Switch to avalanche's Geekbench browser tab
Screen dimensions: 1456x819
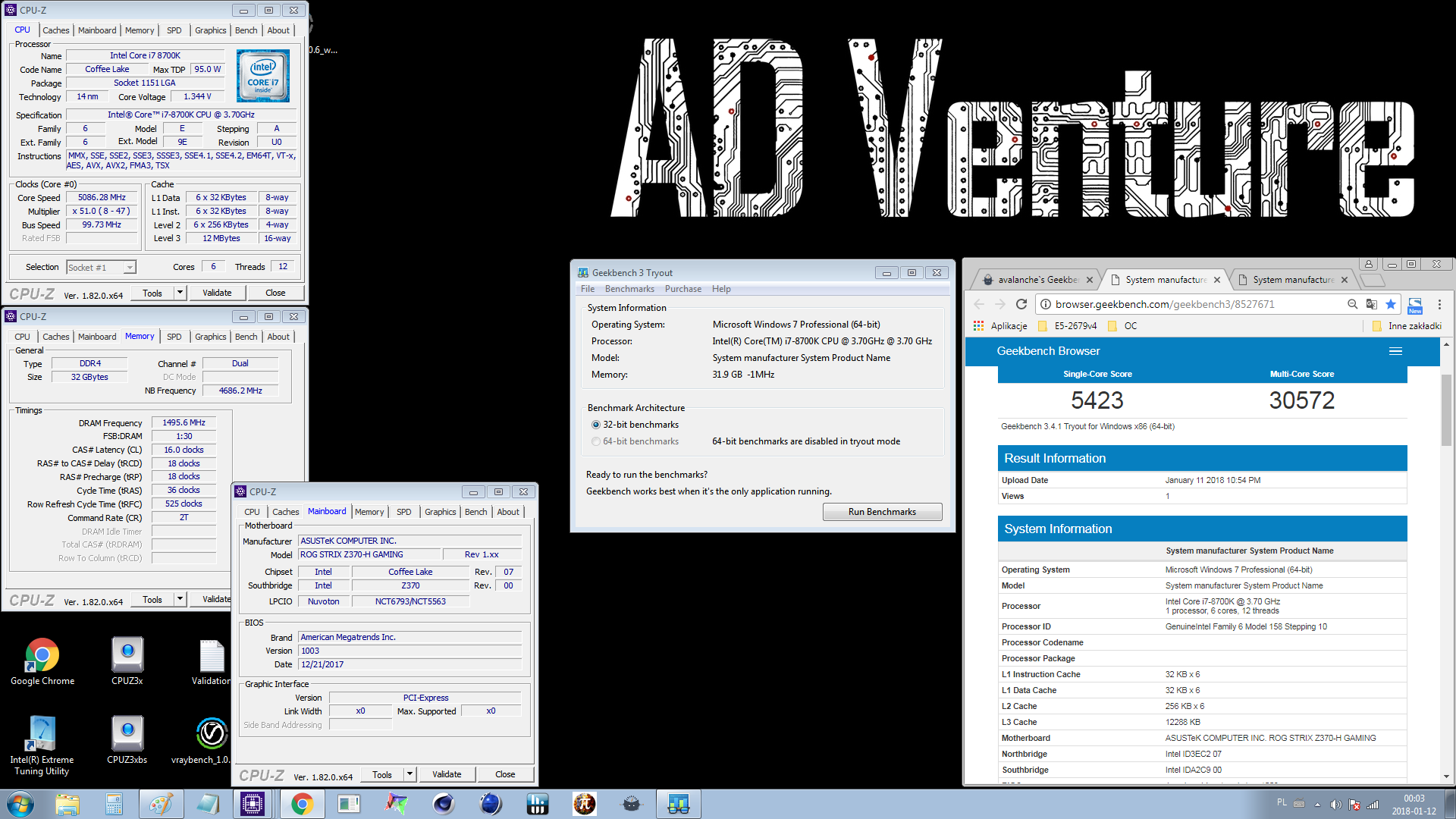(1037, 280)
